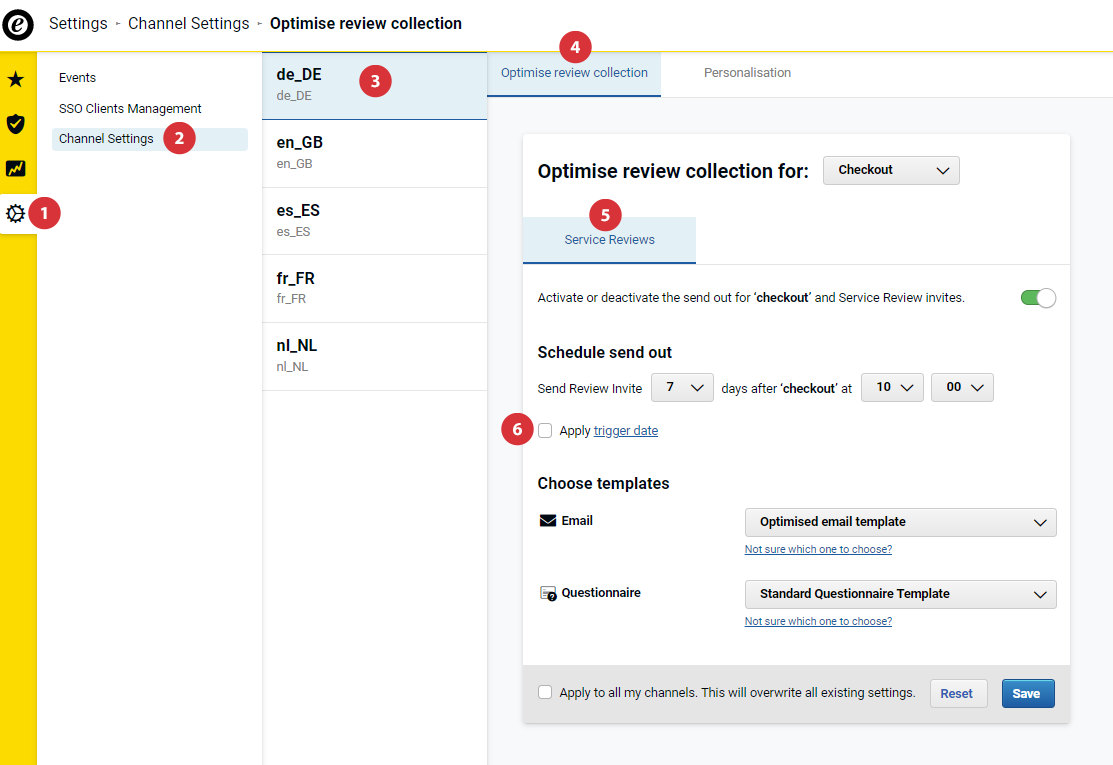Click the Email envelope icon
The width and height of the screenshot is (1113, 765).
547,521
